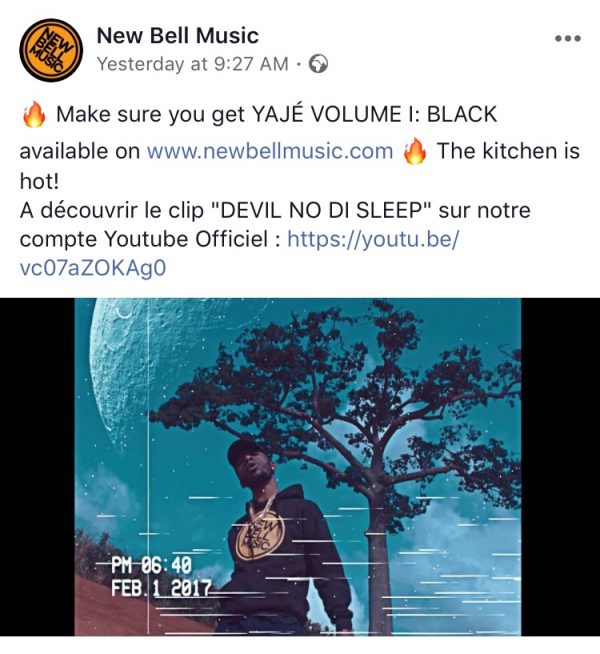Click the left black letterbox bar
The height and width of the screenshot is (654, 600).
pos(37,467)
